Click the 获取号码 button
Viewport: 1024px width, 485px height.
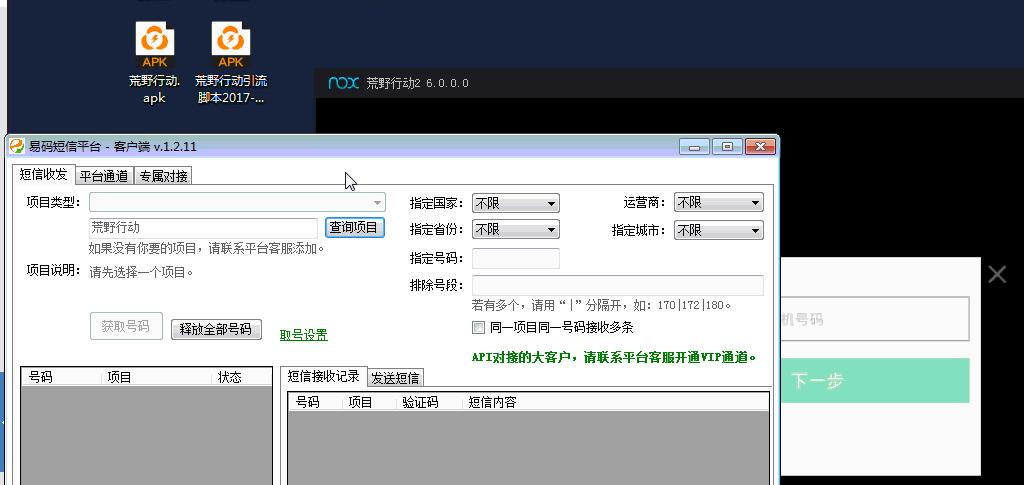tap(126, 326)
